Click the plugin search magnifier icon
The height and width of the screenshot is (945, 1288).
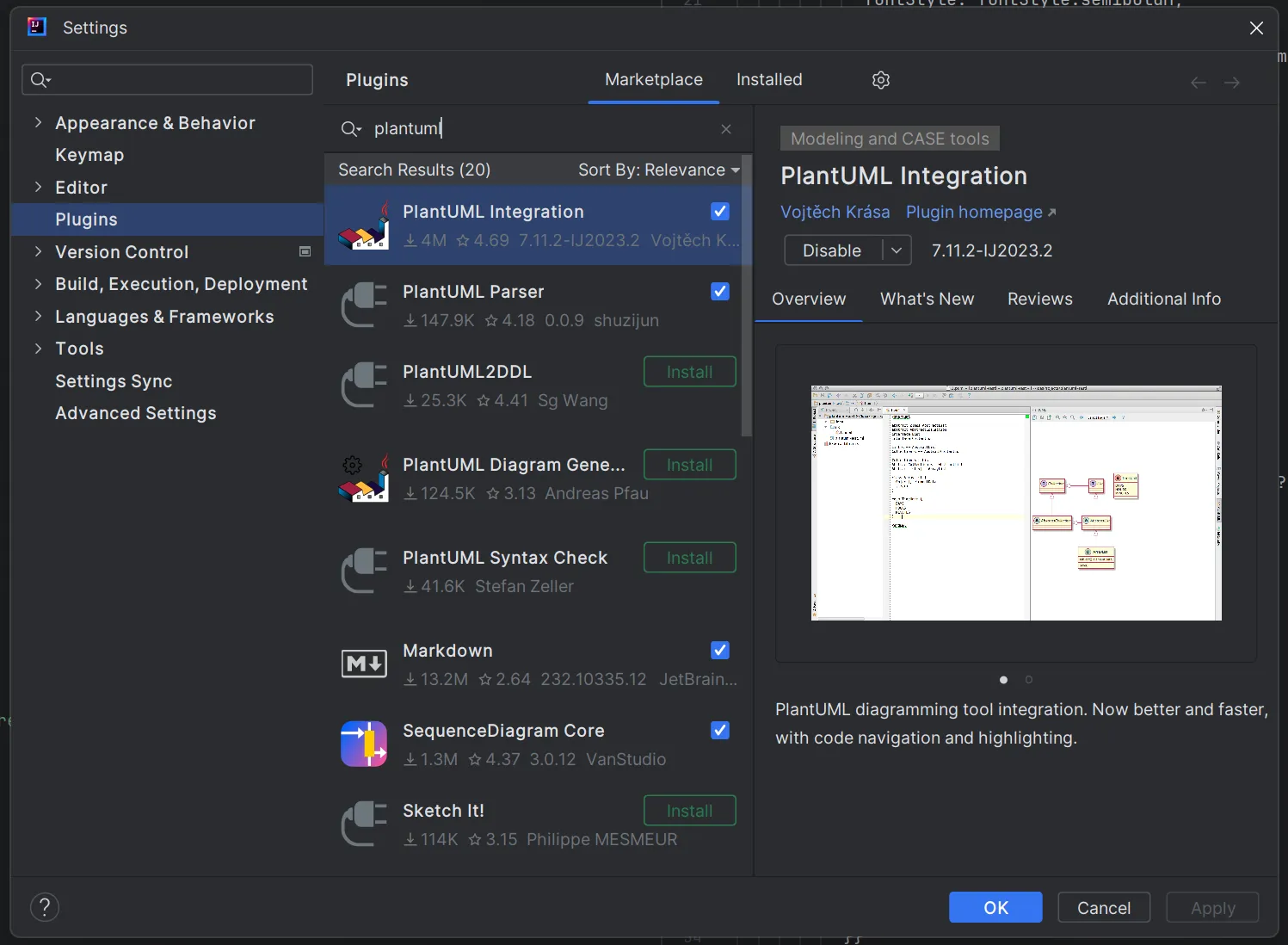click(x=350, y=129)
